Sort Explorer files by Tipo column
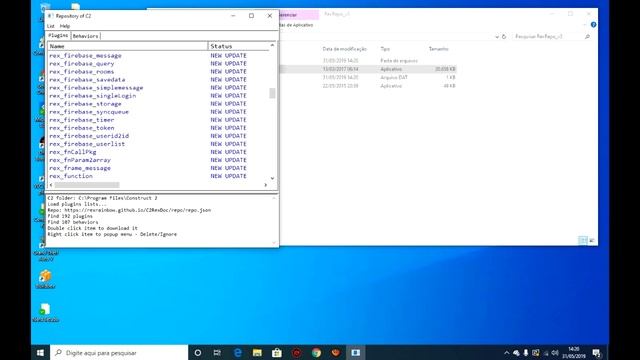 [385, 49]
